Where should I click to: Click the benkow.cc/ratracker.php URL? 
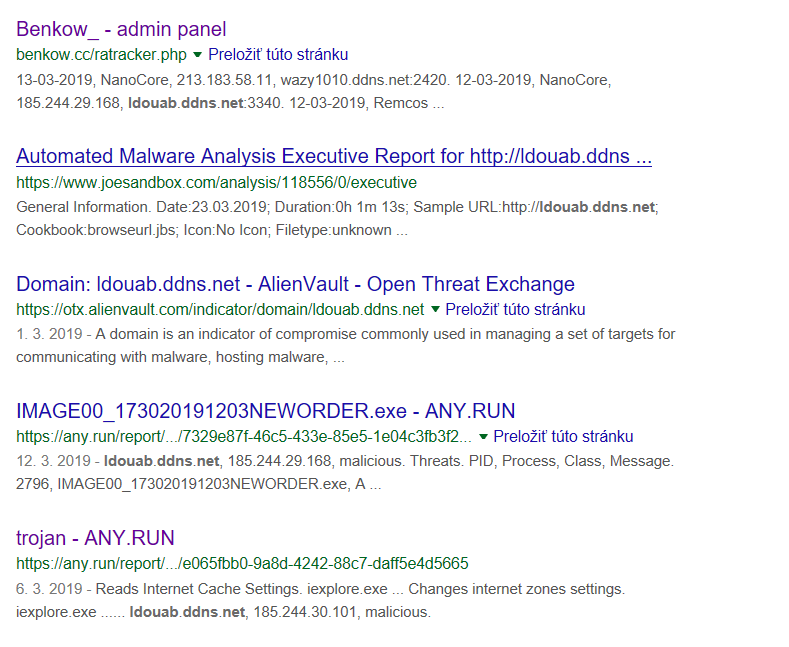click(x=101, y=54)
